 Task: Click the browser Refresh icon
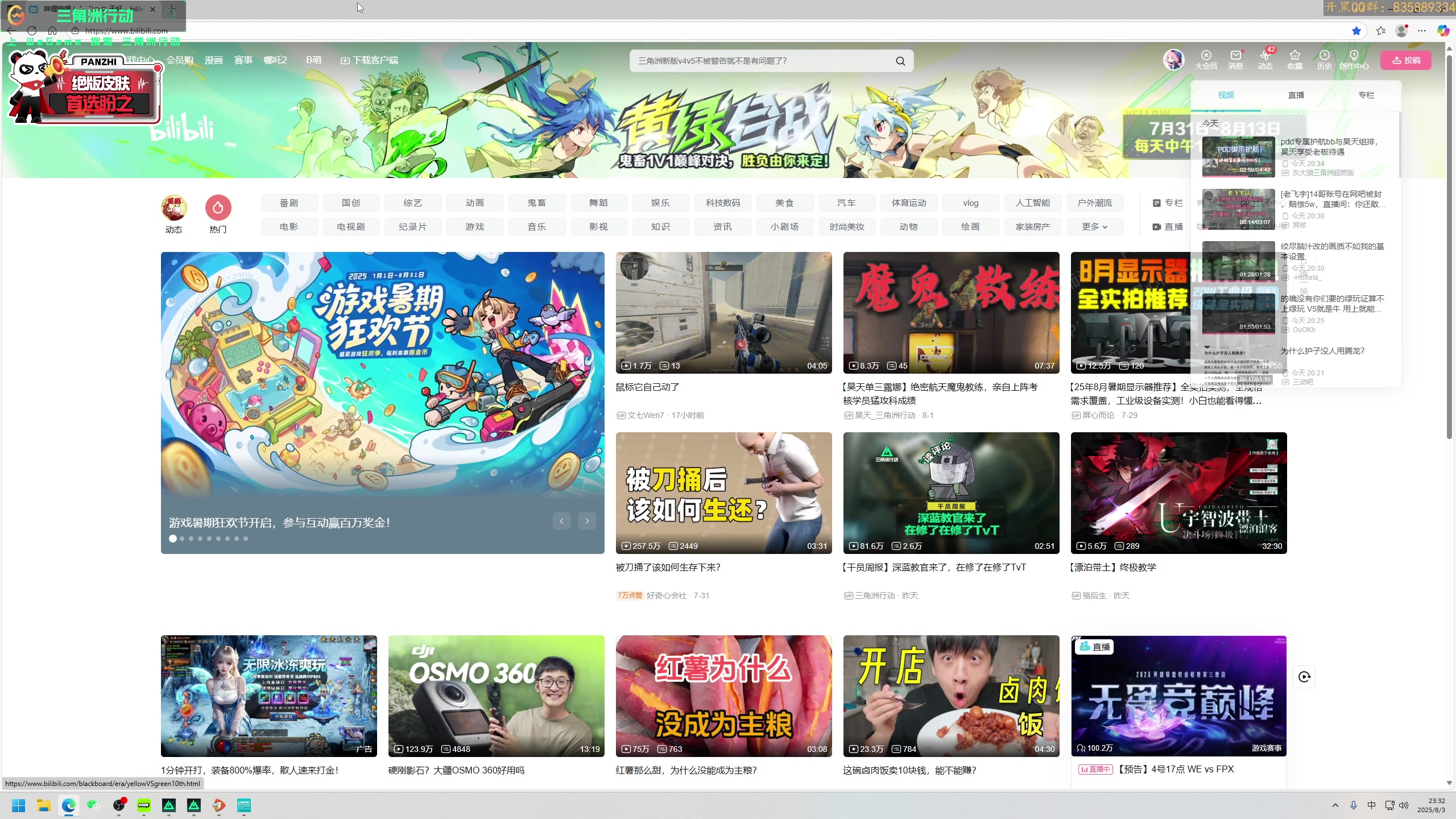32,31
